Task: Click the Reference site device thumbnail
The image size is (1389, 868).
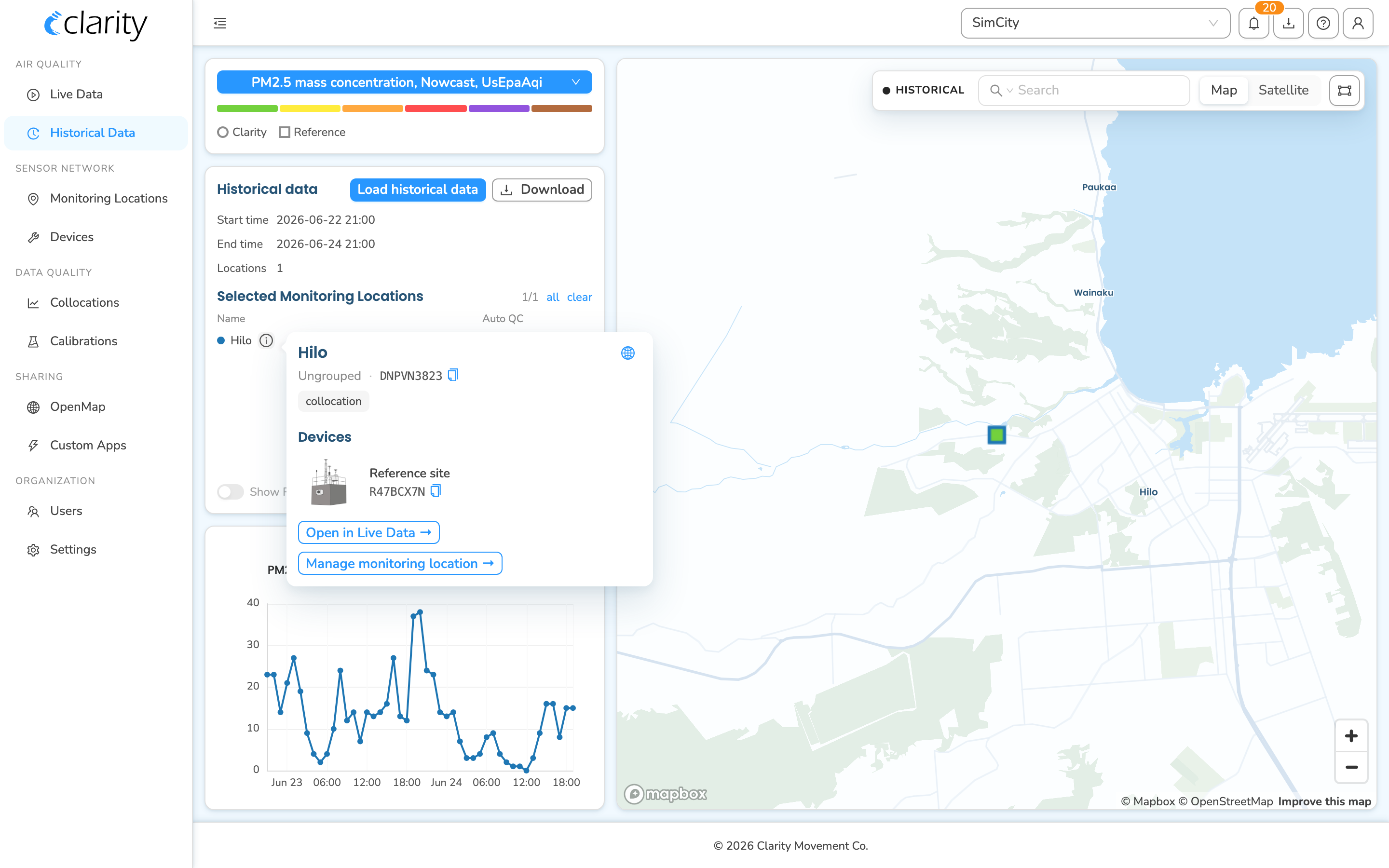Action: click(x=328, y=482)
